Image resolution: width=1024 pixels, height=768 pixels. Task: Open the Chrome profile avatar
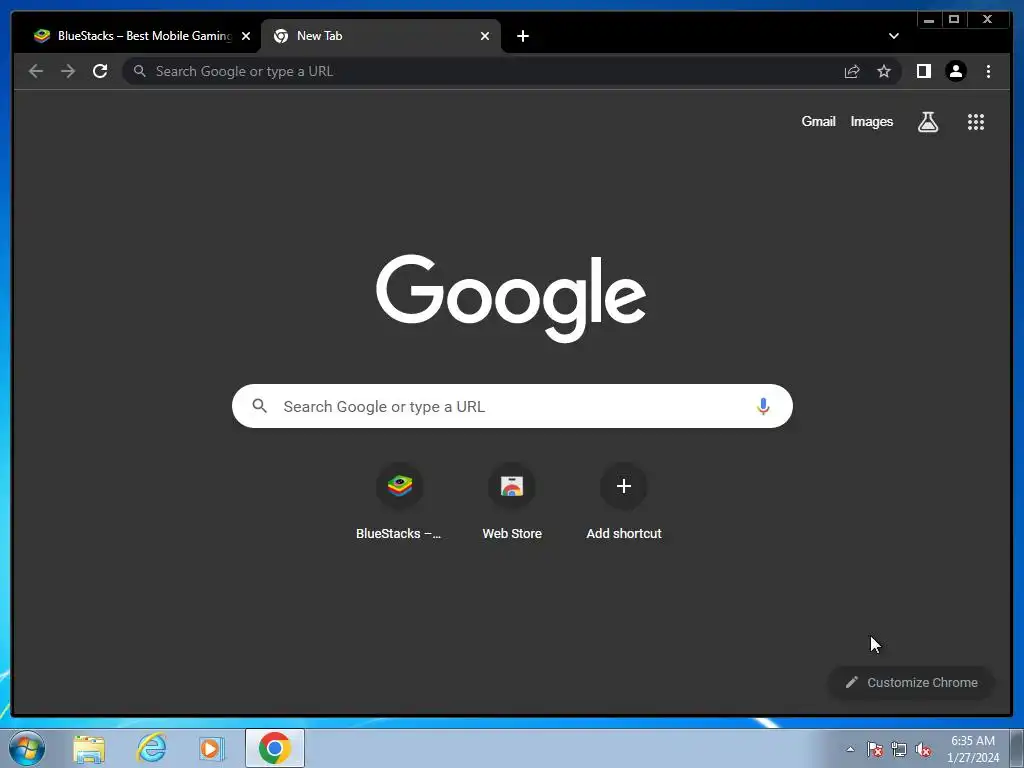[x=956, y=71]
